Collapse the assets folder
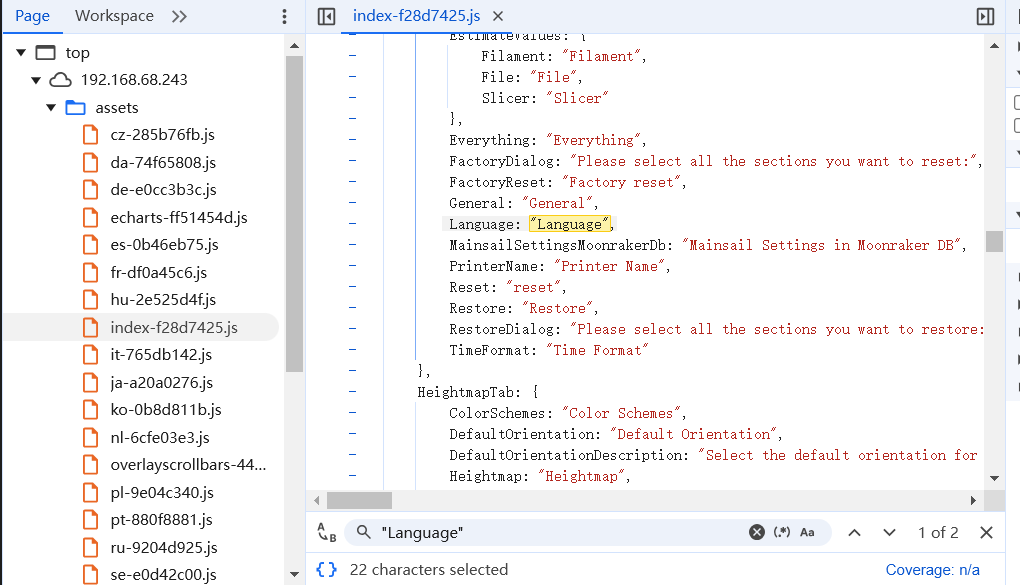 click(52, 108)
